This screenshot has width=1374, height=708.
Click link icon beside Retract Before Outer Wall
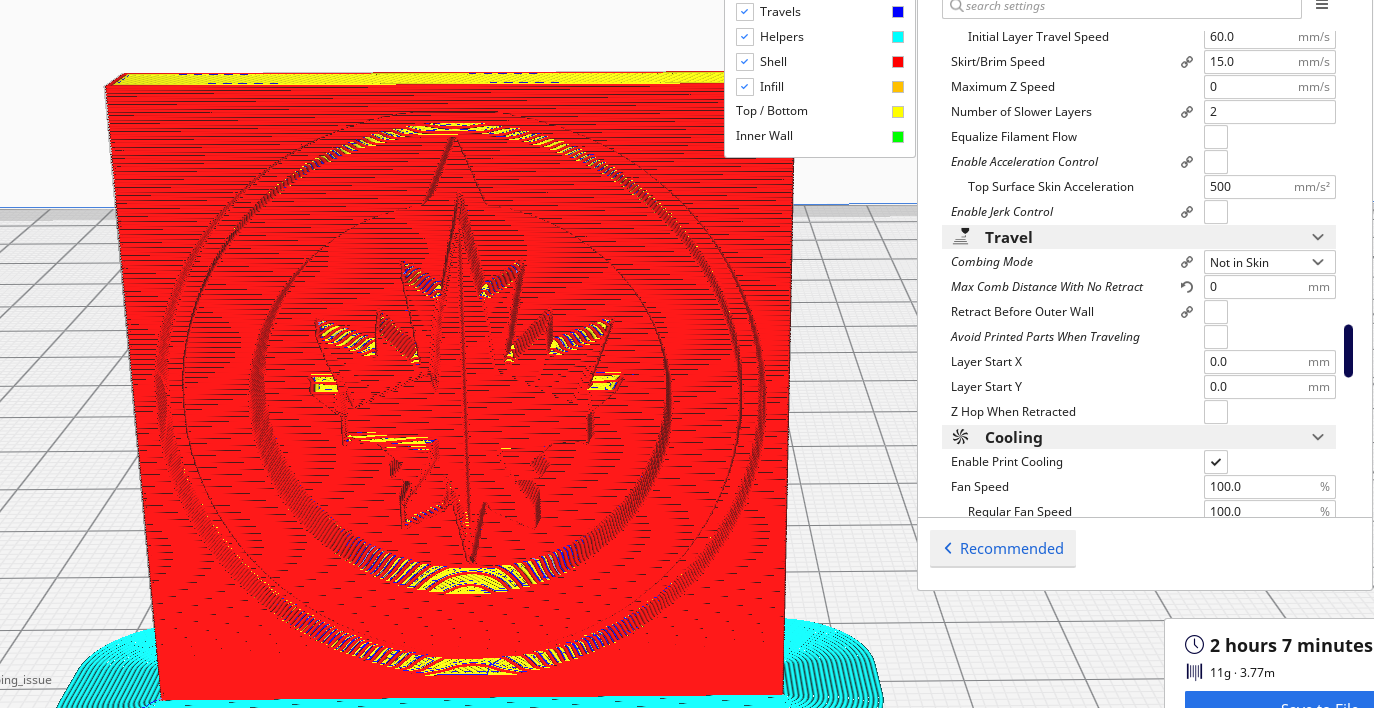coord(1187,312)
